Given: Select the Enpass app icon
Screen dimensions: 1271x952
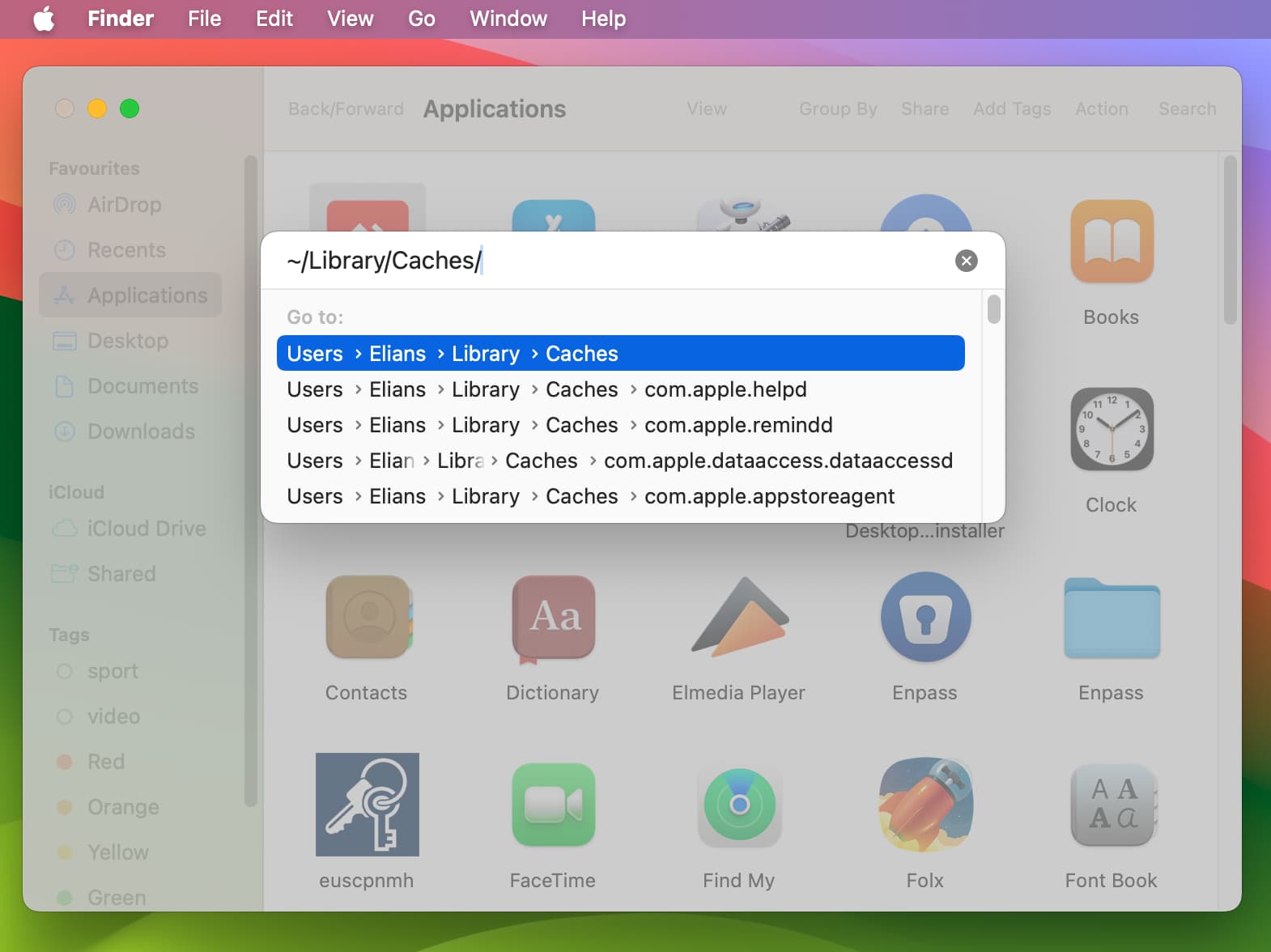Looking at the screenshot, I should point(925,617).
